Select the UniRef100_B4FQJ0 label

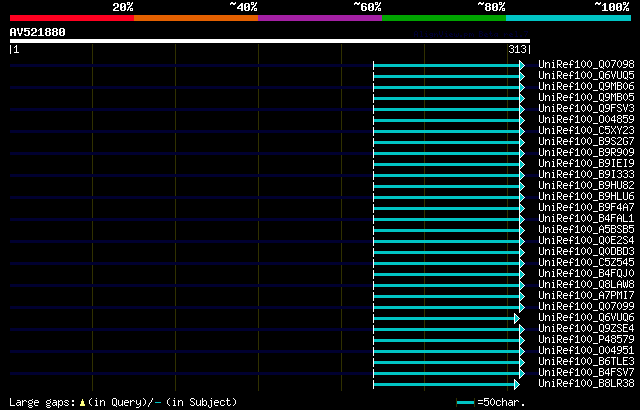(586, 274)
